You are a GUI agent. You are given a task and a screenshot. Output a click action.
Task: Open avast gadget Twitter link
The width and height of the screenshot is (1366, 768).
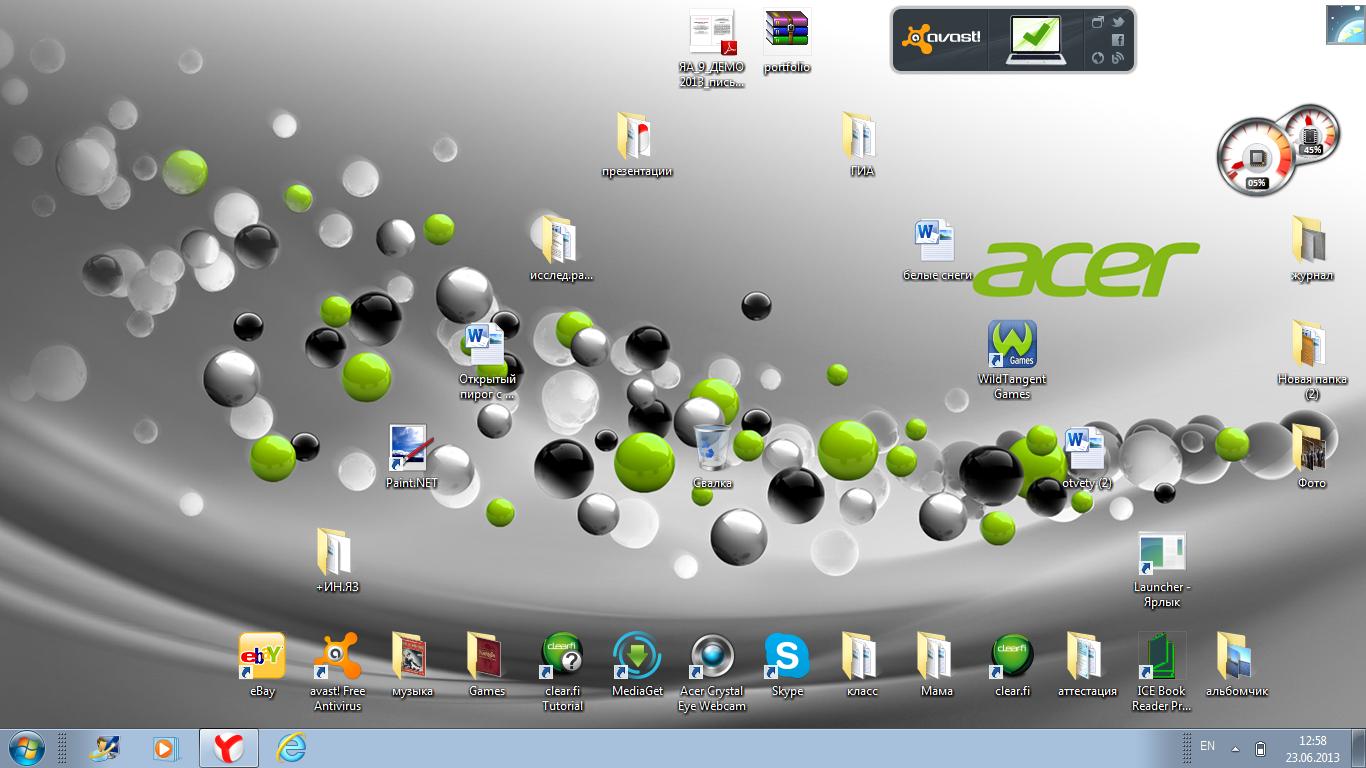point(1118,22)
